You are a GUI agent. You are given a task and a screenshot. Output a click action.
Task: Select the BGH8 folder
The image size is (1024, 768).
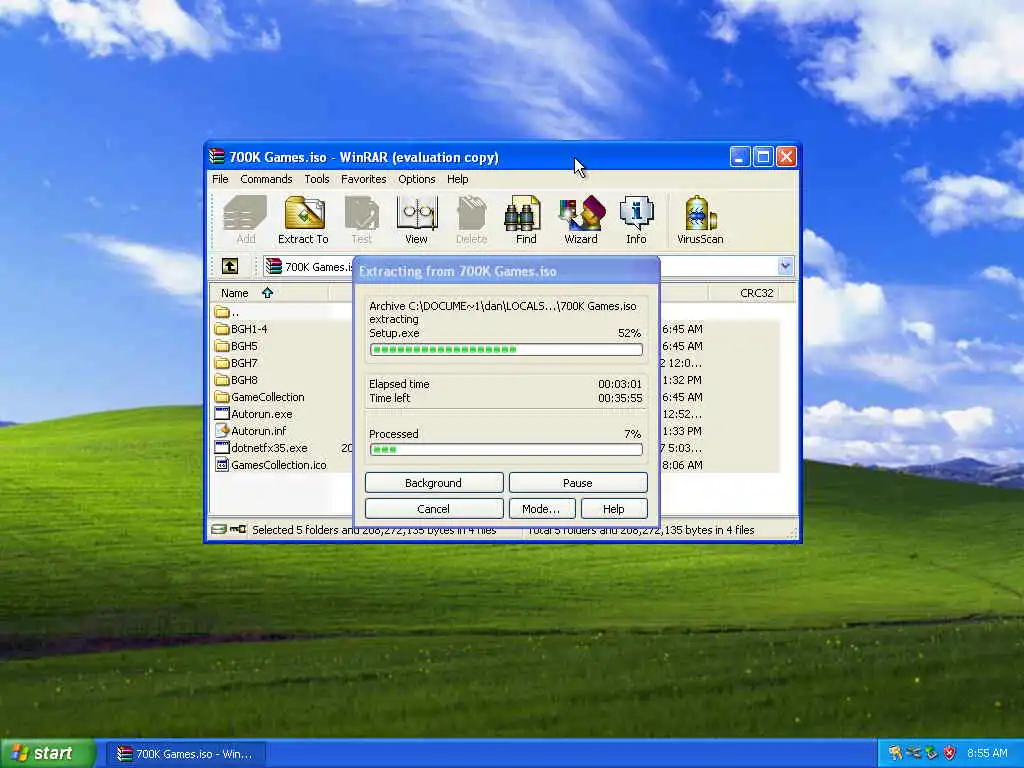pyautogui.click(x=236, y=380)
